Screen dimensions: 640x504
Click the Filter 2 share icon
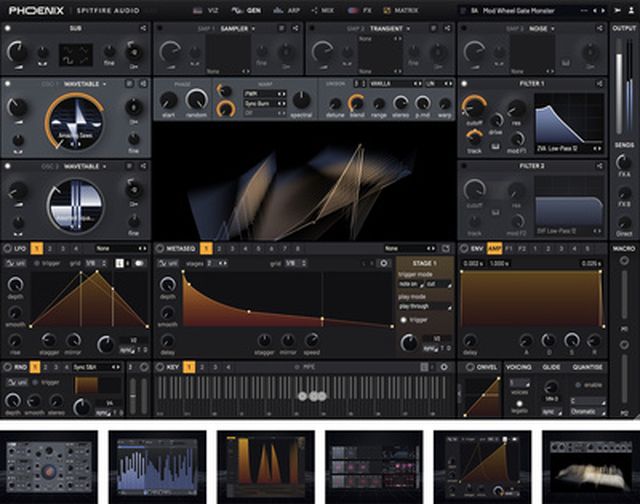click(x=600, y=166)
